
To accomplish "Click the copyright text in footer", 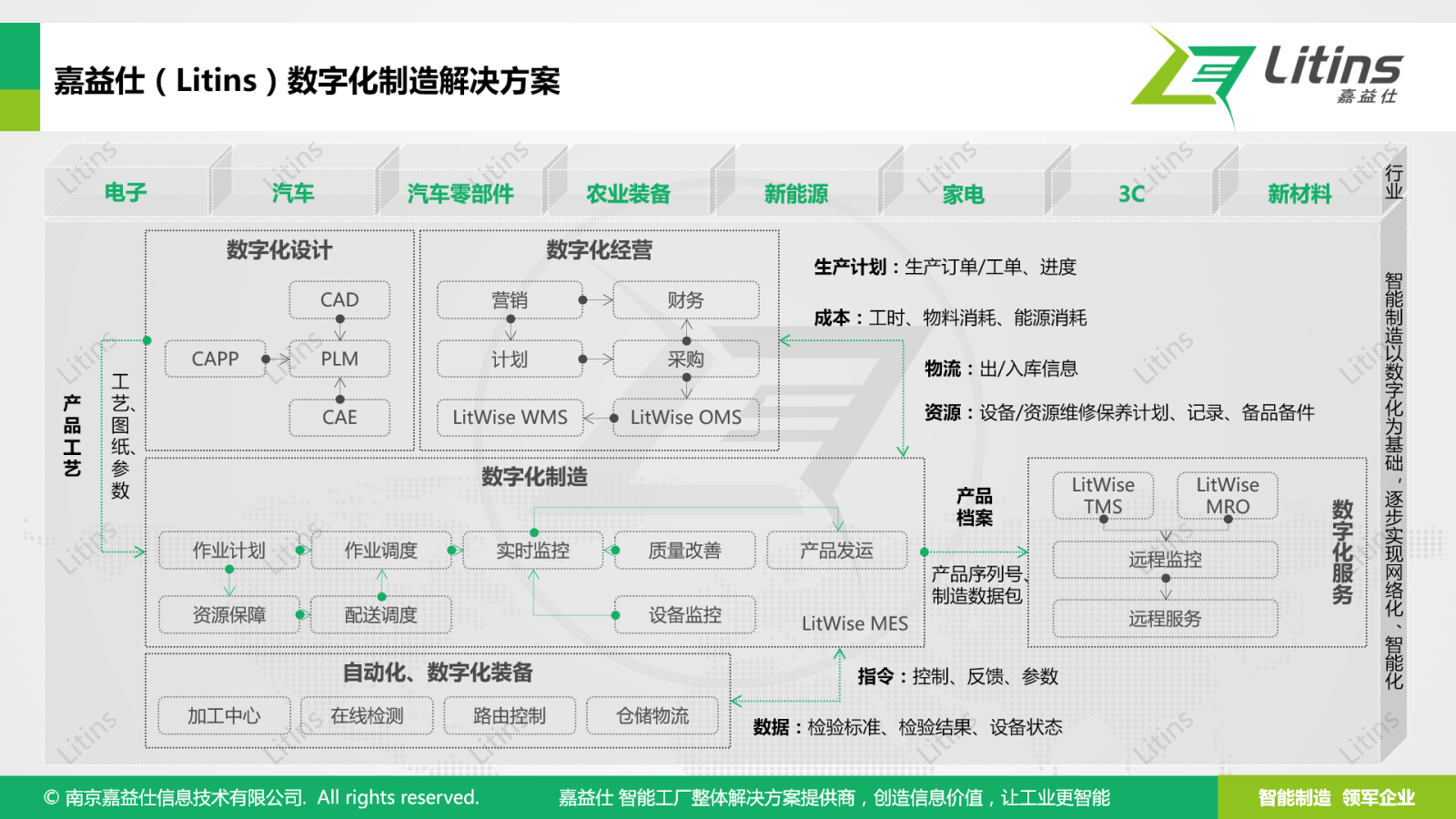I will pos(261,797).
